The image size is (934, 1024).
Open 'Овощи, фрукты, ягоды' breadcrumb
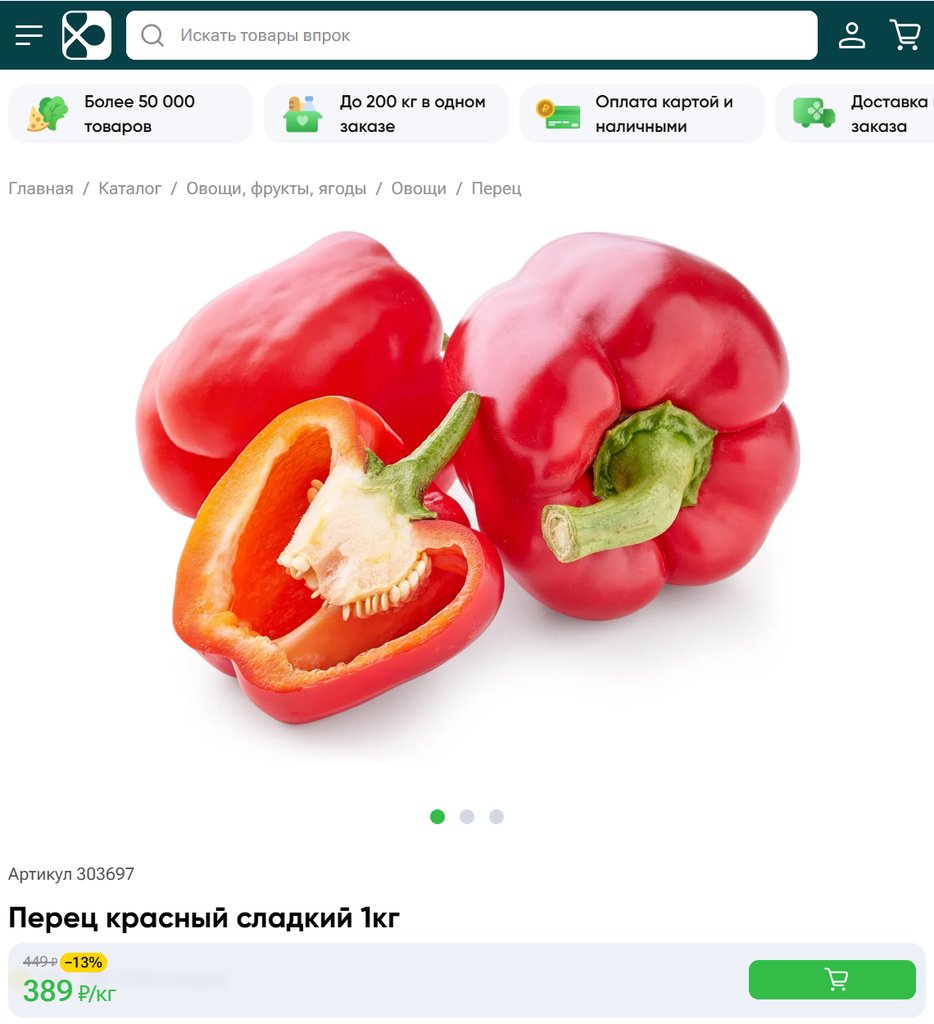click(276, 189)
